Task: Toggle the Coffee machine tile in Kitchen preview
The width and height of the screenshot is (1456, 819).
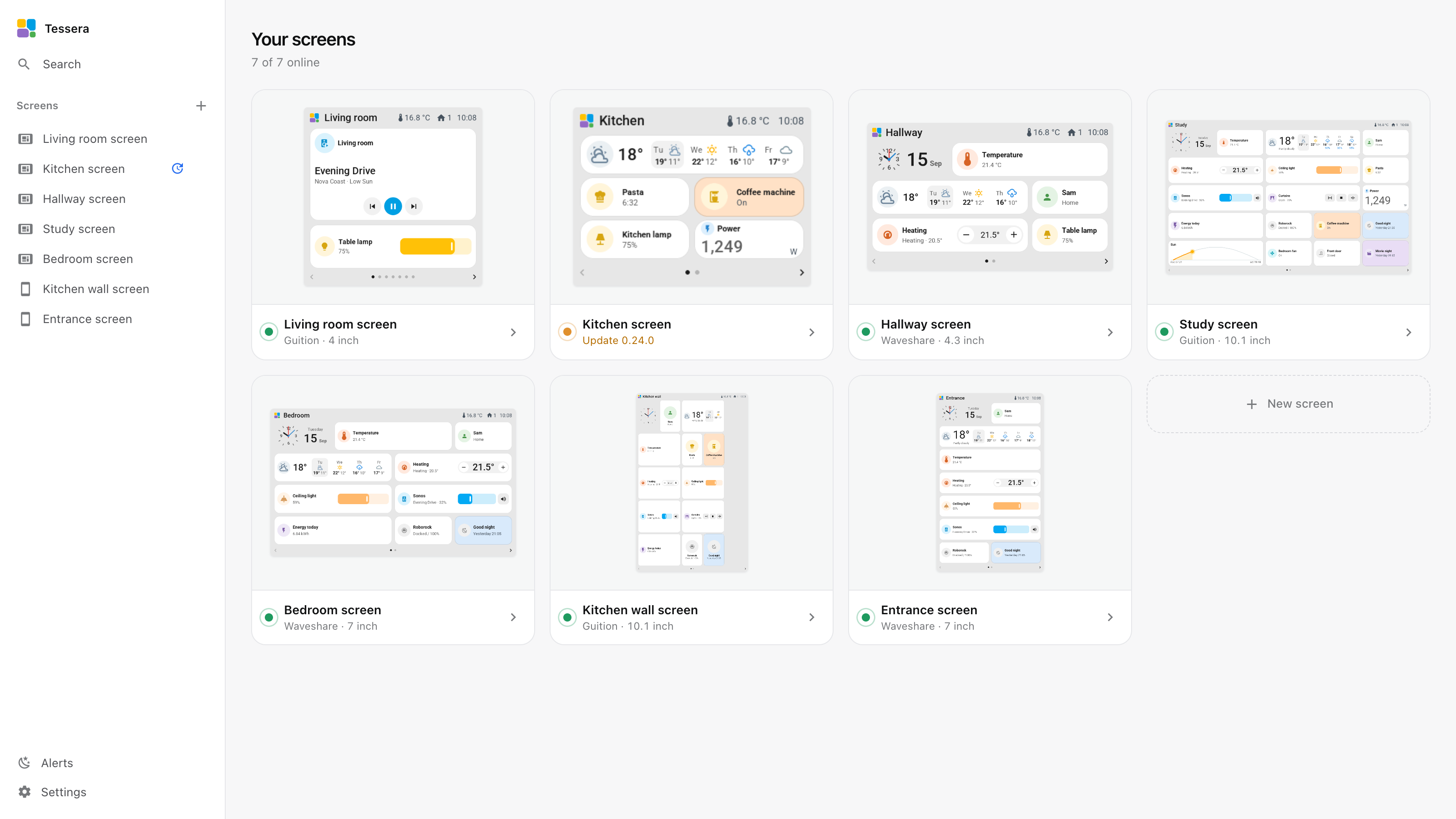Action: coord(749,197)
